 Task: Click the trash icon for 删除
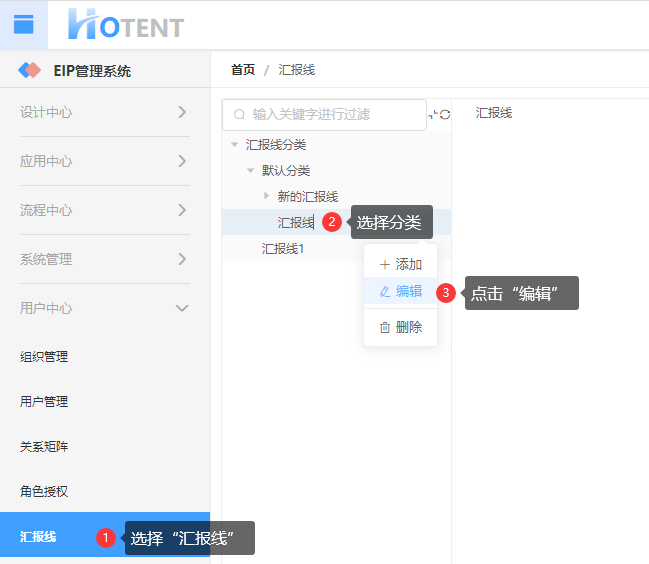(x=385, y=327)
